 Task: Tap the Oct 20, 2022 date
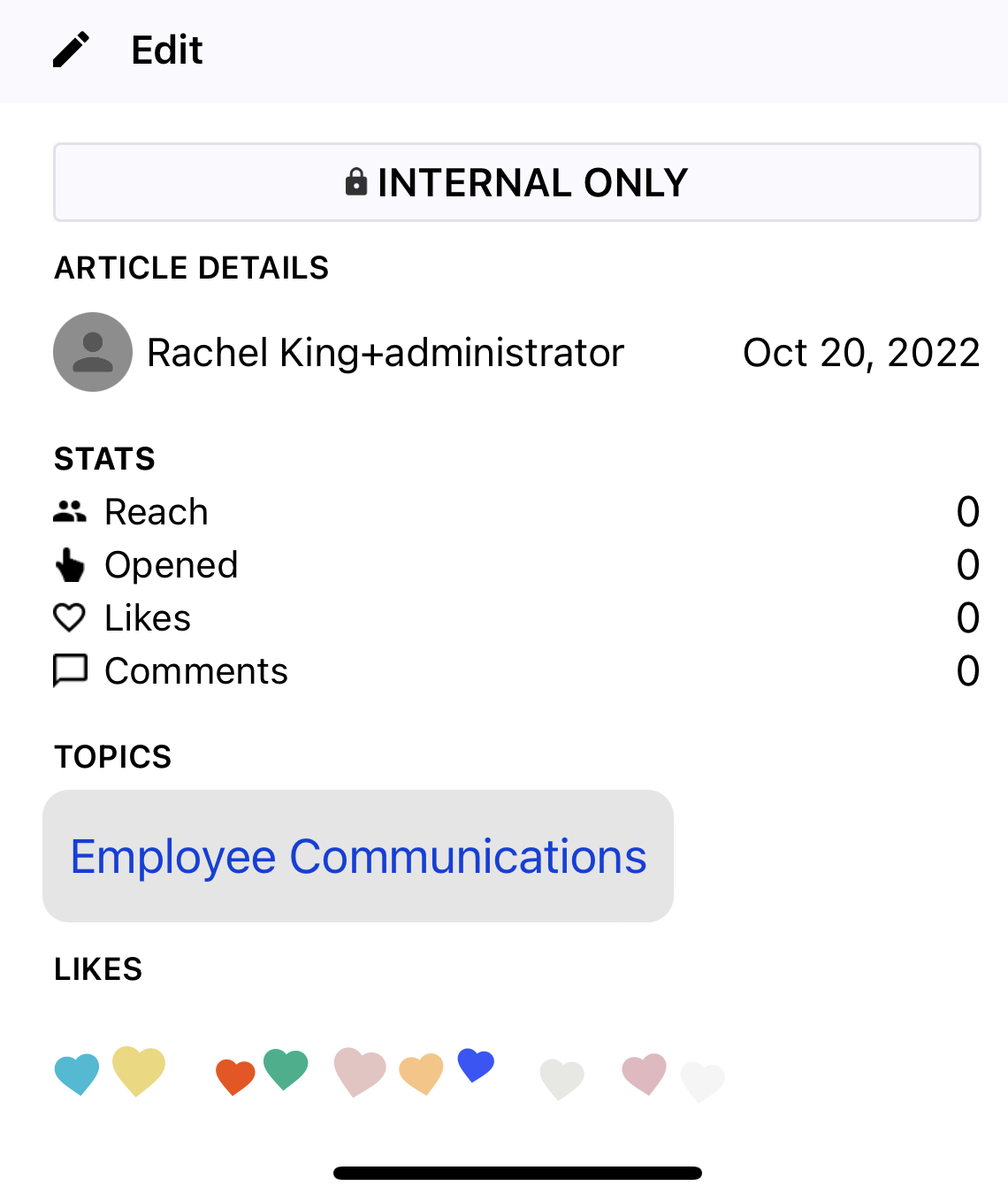(x=861, y=353)
